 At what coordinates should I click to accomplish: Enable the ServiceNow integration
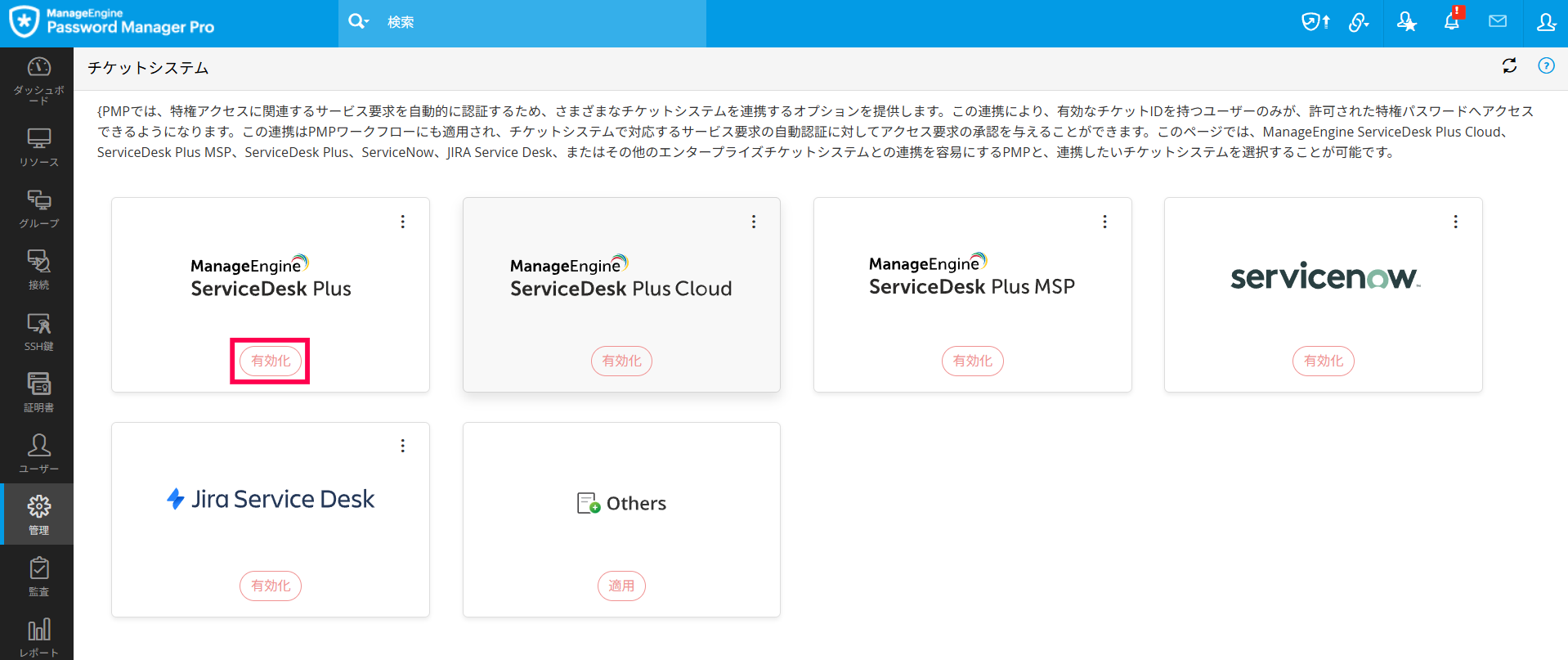1324,361
